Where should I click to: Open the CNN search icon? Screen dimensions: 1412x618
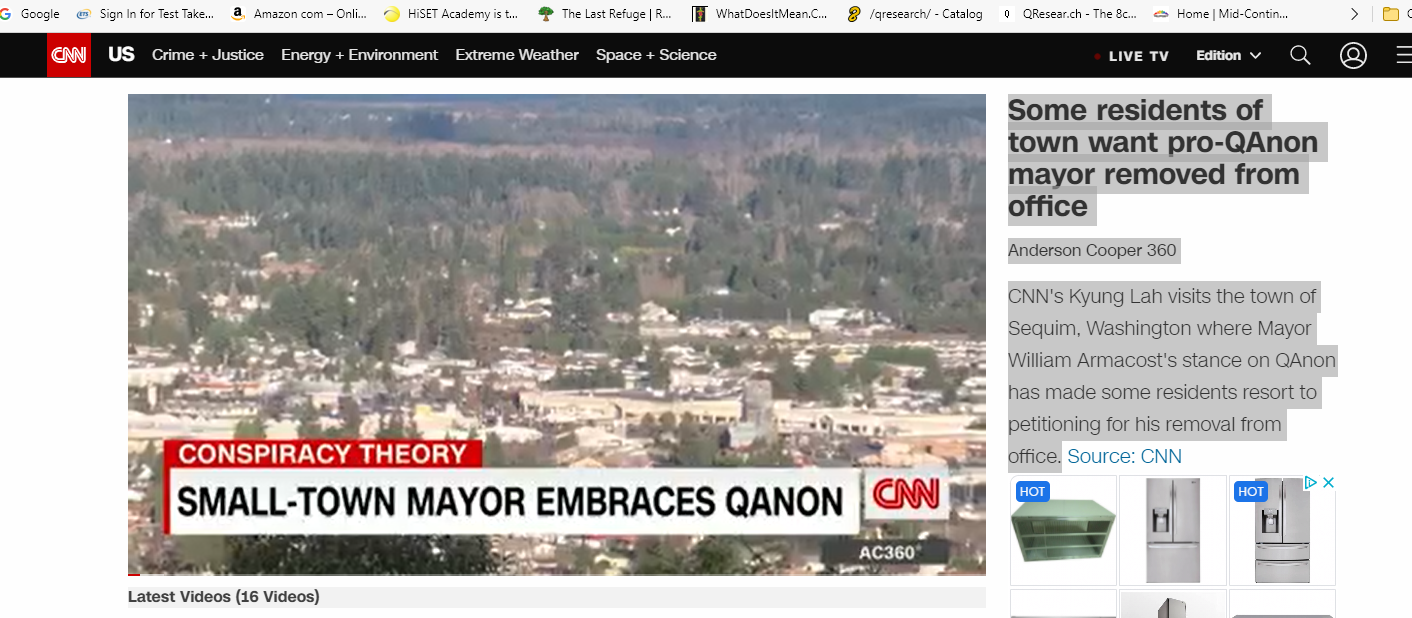coord(1300,55)
